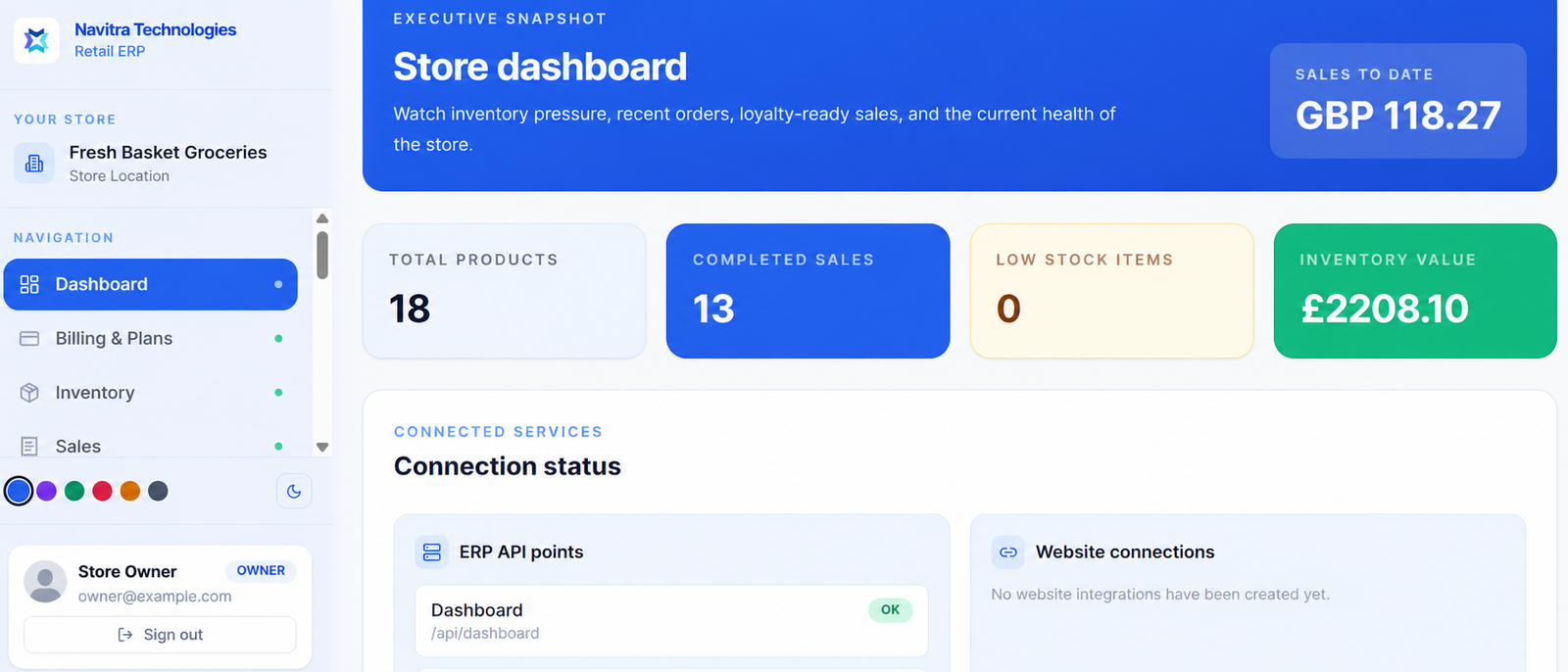
Task: Toggle dark mode with the moon icon
Action: point(294,492)
